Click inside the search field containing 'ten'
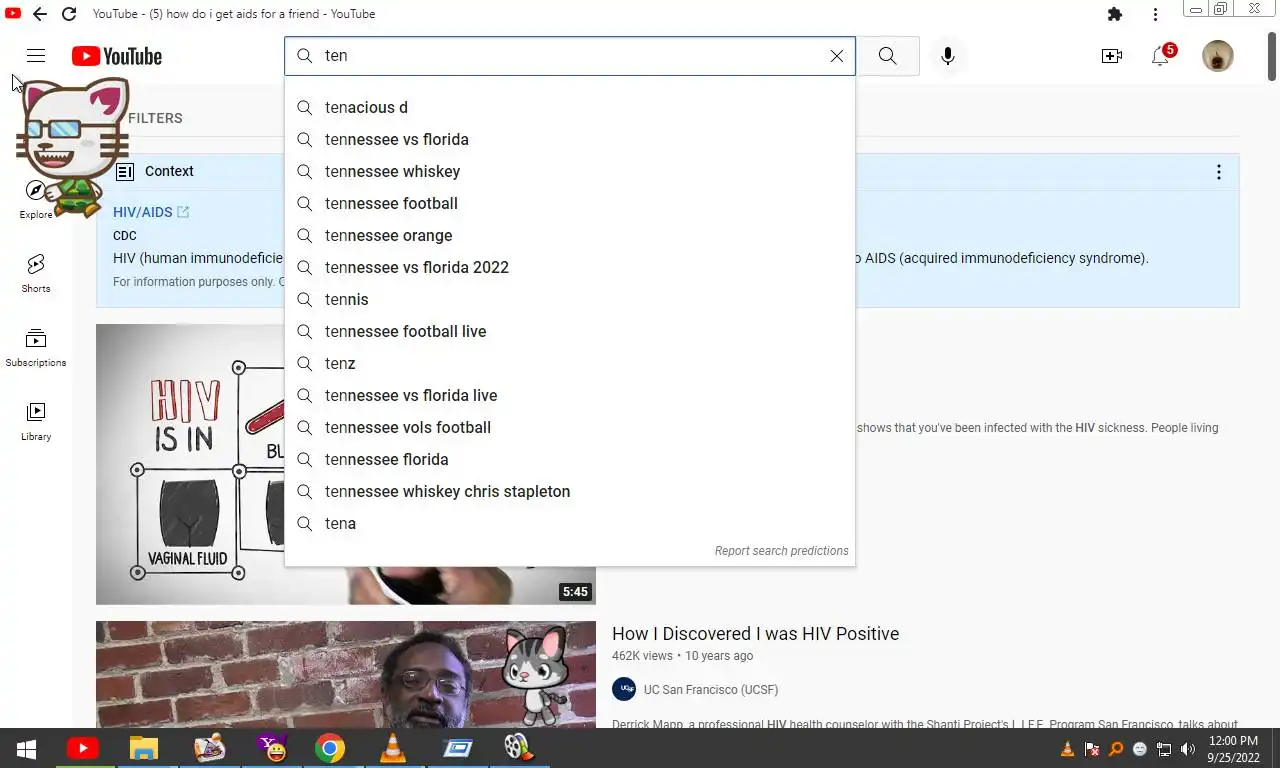This screenshot has height=768, width=1280. [x=570, y=56]
